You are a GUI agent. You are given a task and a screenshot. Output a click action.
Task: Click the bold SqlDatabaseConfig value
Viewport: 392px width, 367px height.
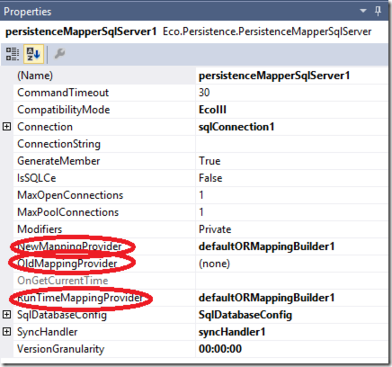[245, 315]
